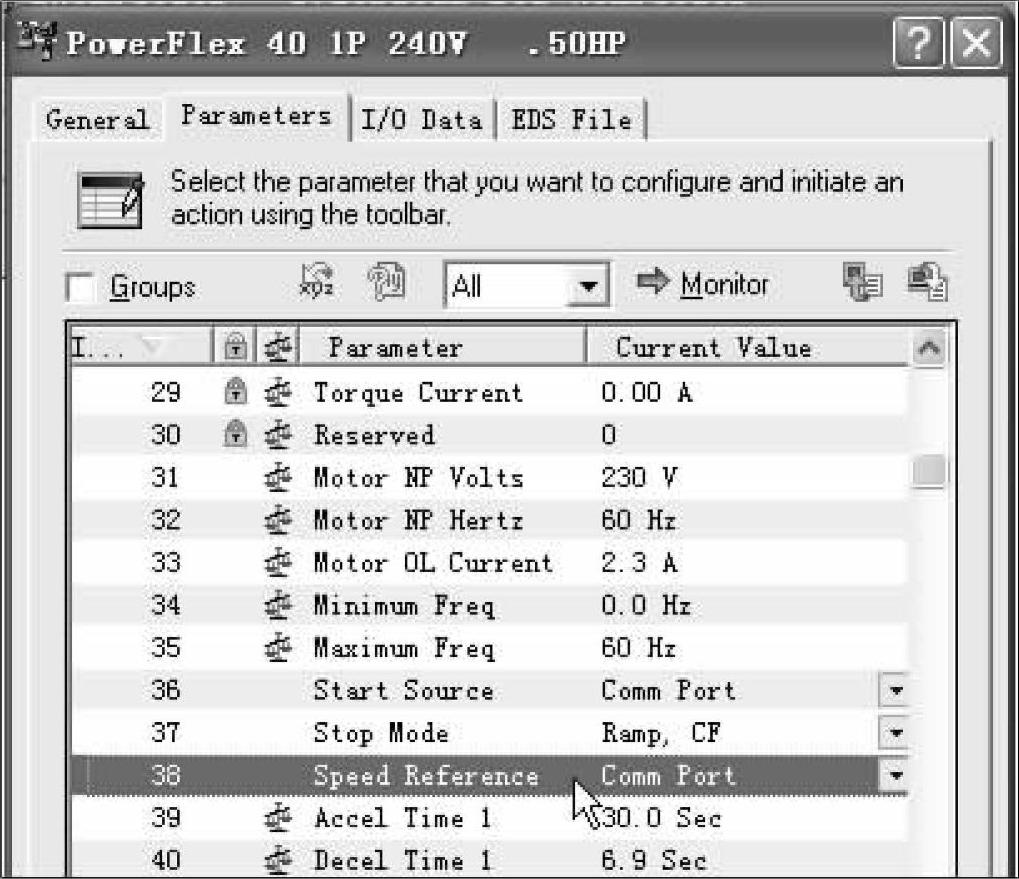
Task: Click the Current Value column header
Action: pyautogui.click(x=747, y=348)
